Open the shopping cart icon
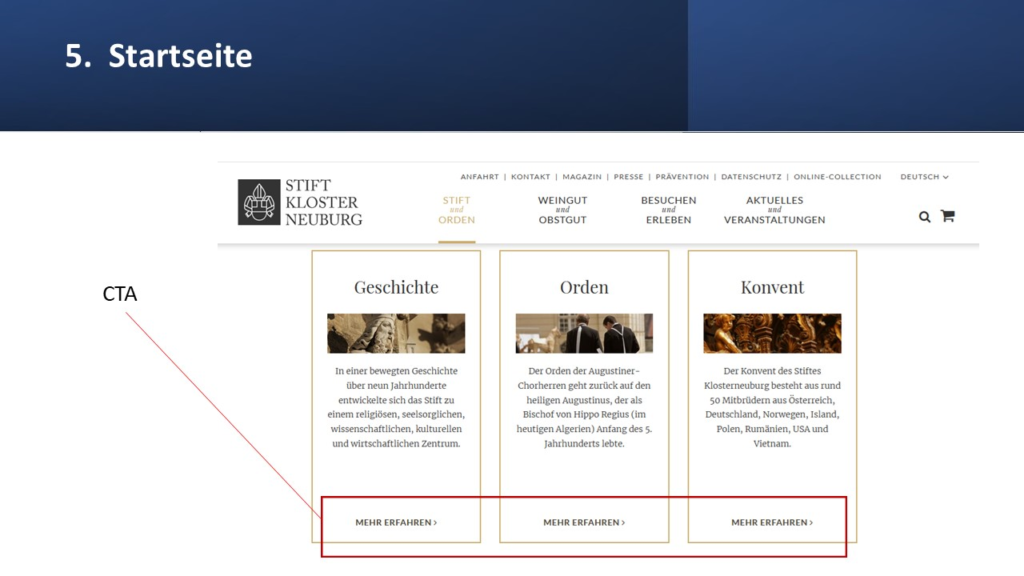Viewport: 1024px width, 576px height. point(947,216)
